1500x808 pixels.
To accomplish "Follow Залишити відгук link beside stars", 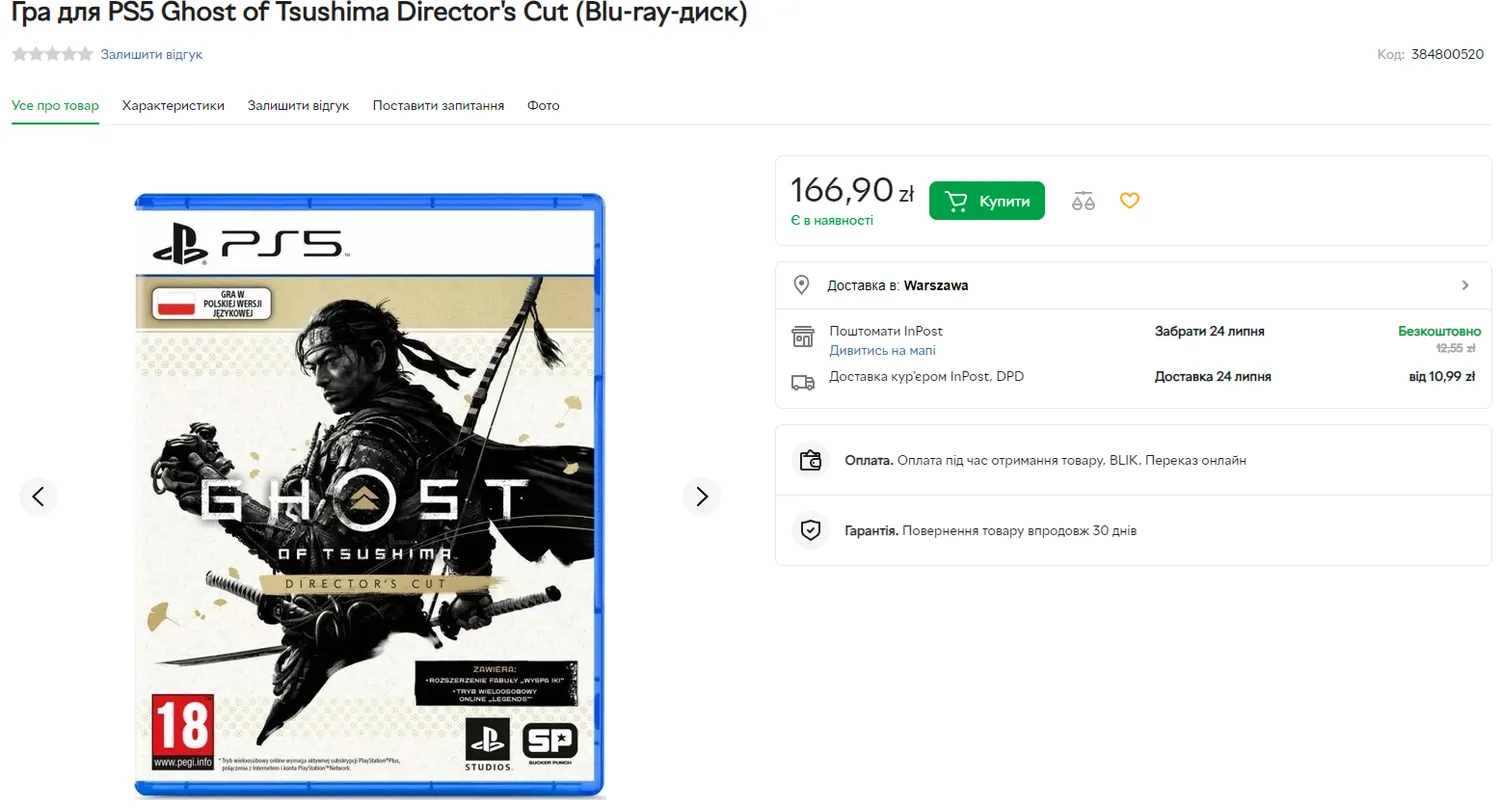I will pos(151,54).
